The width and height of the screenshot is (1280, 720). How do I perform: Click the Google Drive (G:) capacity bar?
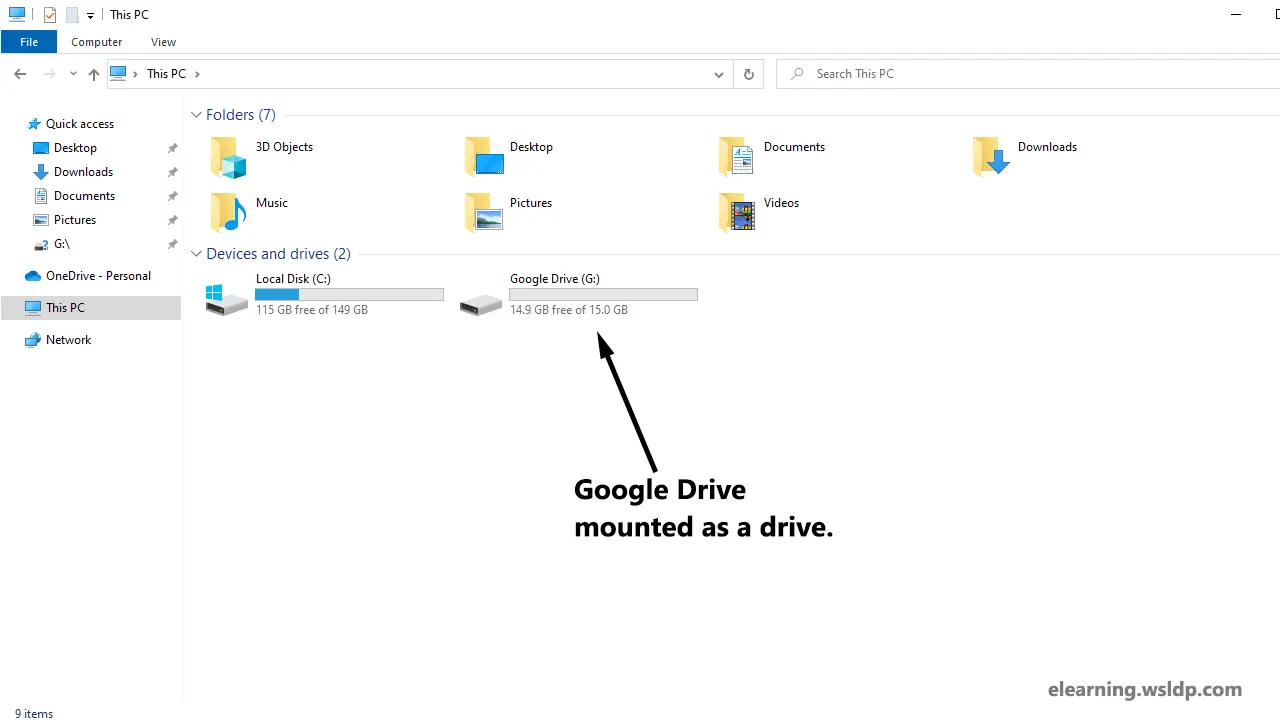tap(603, 295)
